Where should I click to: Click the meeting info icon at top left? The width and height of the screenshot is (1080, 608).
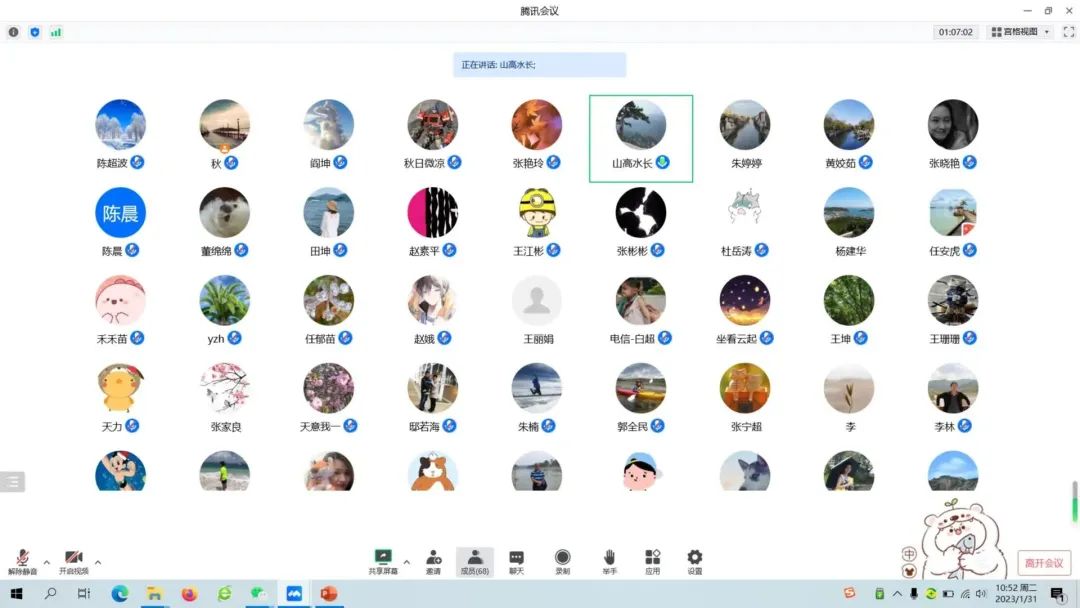tap(14, 32)
